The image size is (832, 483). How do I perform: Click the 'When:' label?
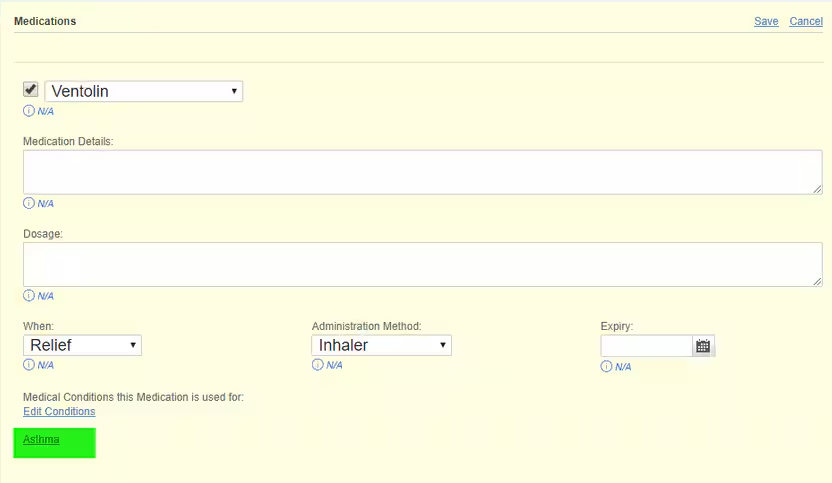(38, 326)
